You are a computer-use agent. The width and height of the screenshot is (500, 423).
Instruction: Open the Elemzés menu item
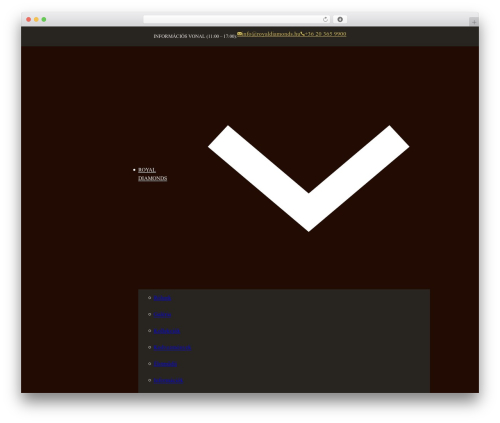point(165,364)
